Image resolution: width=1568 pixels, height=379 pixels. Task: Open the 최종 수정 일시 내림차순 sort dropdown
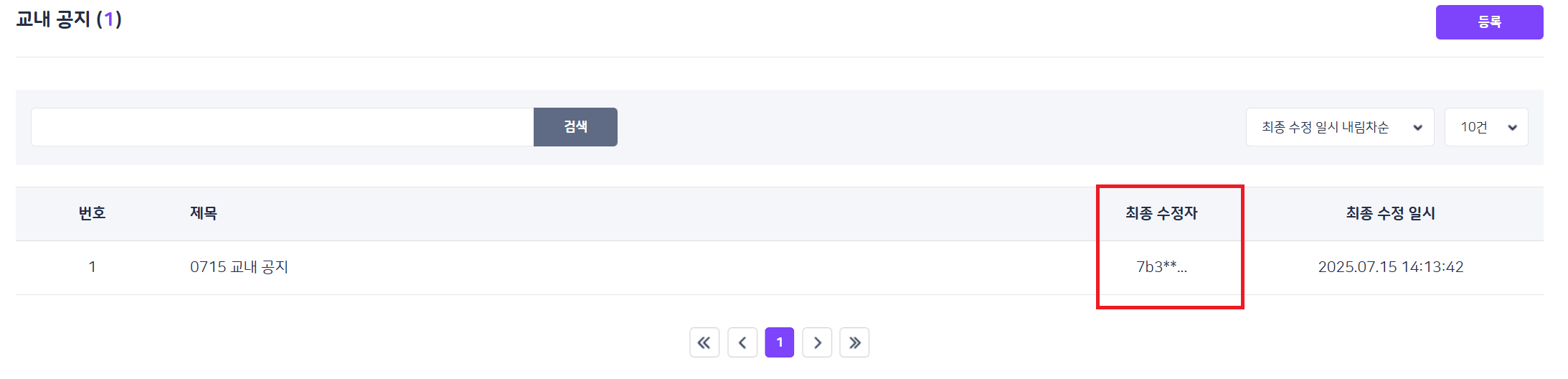click(1339, 127)
